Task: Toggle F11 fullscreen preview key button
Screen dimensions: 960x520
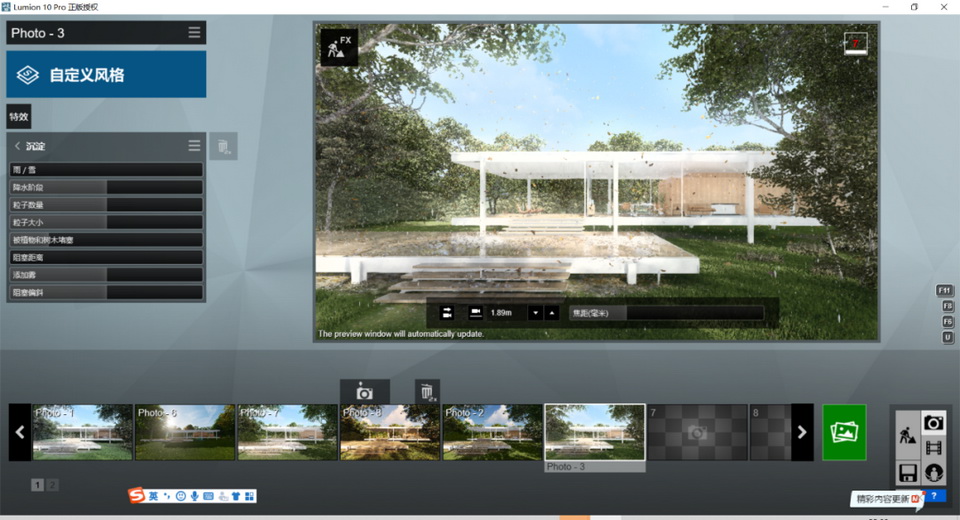Action: point(946,290)
